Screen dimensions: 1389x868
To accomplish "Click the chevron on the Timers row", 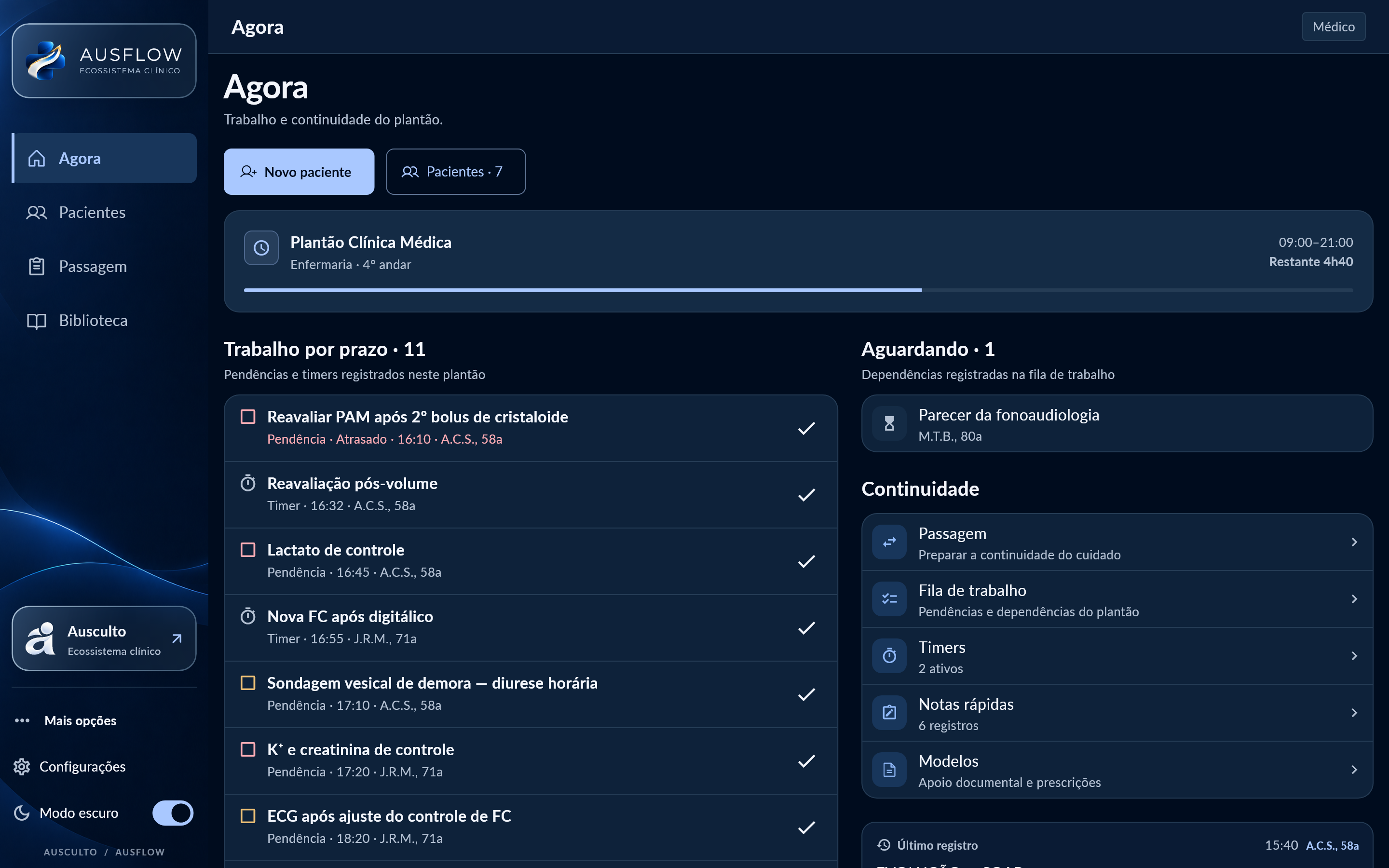I will pos(1354,656).
